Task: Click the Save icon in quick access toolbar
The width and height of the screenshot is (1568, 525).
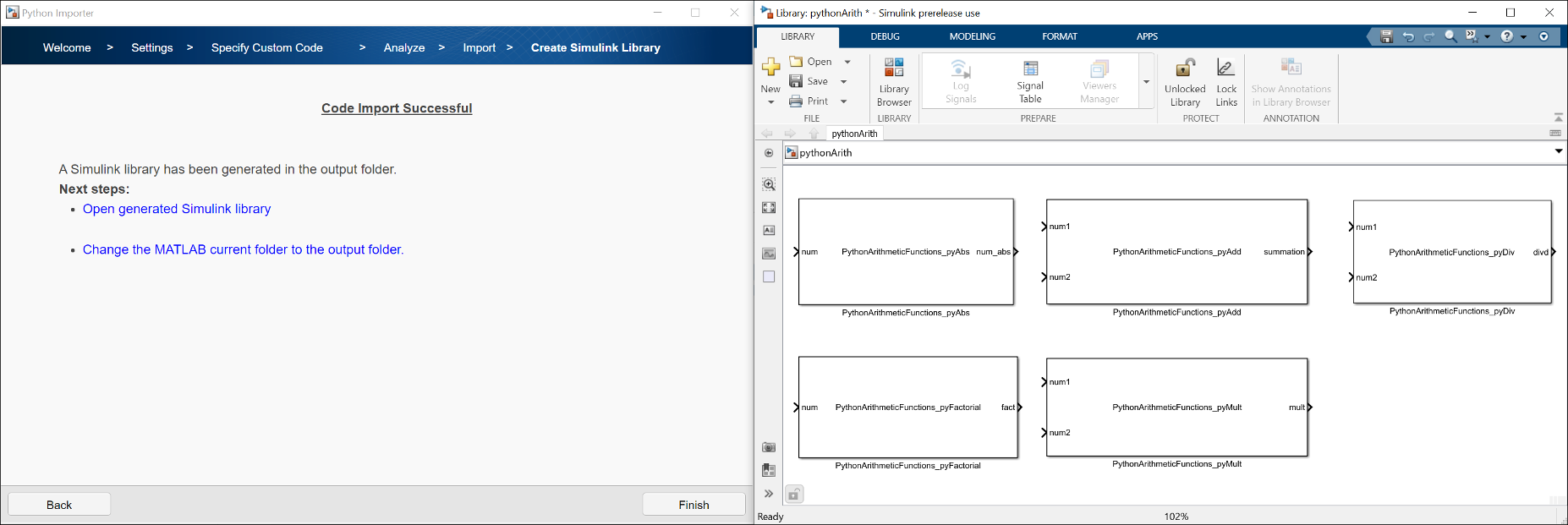Action: click(1386, 36)
